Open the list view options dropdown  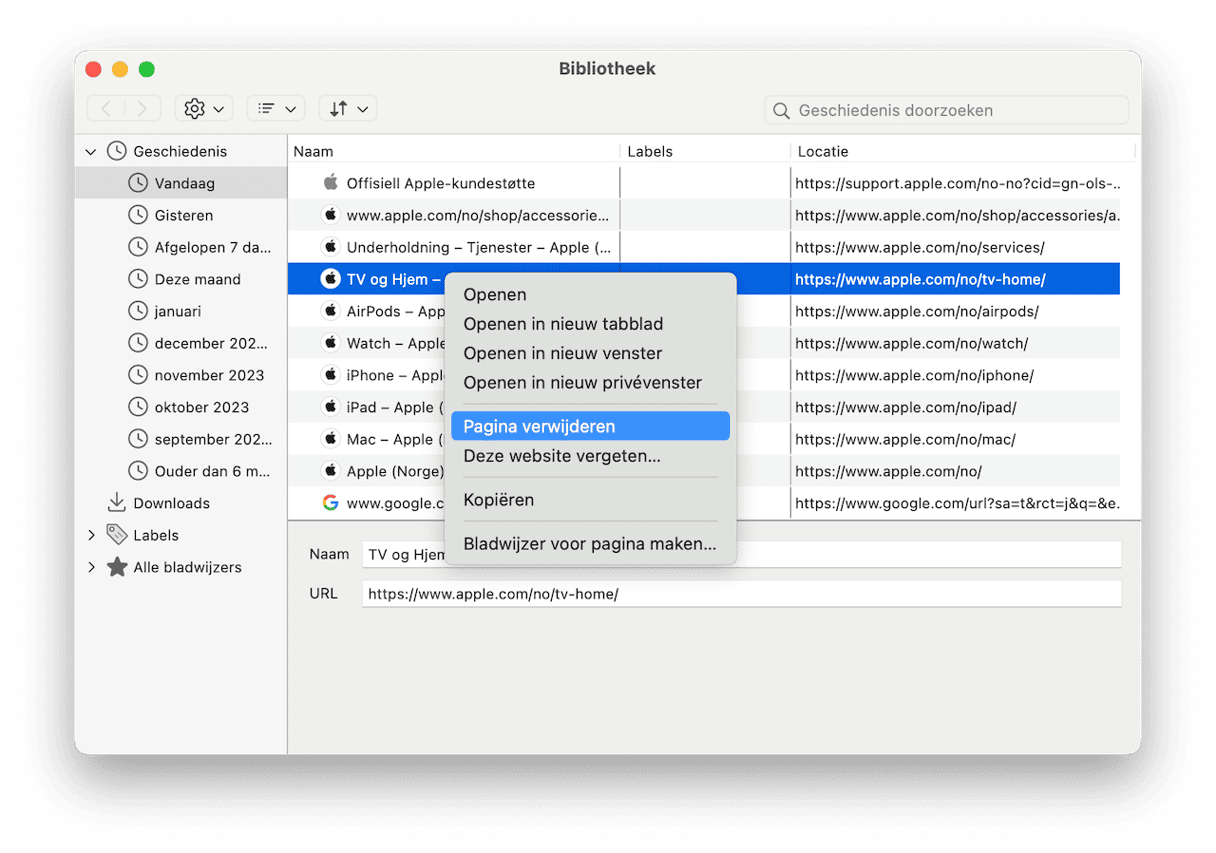pyautogui.click(x=276, y=109)
